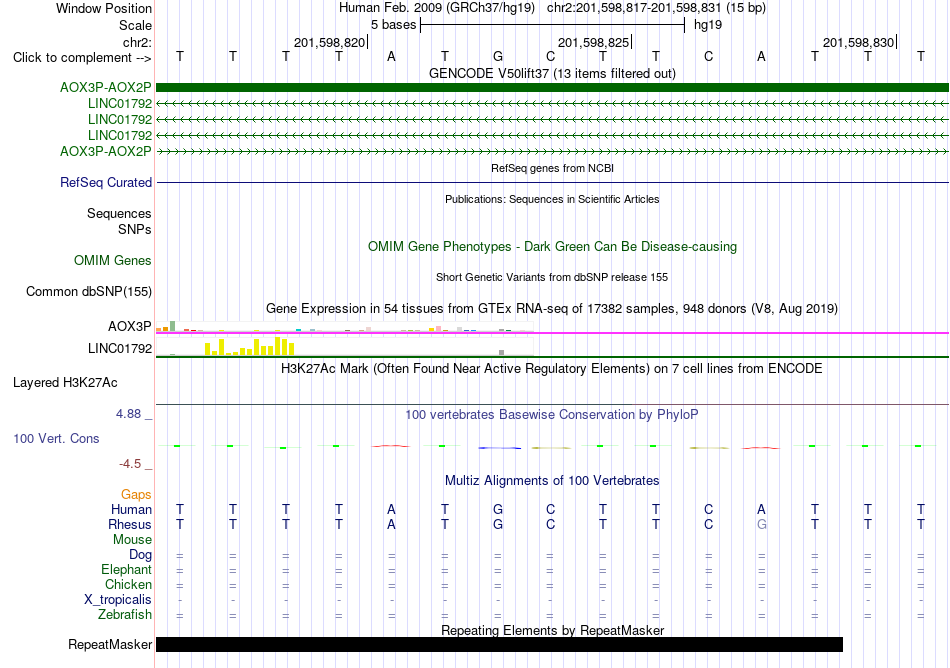Click the lower AOX3P-AOX2P transcript label
The image size is (950, 668).
105,151
